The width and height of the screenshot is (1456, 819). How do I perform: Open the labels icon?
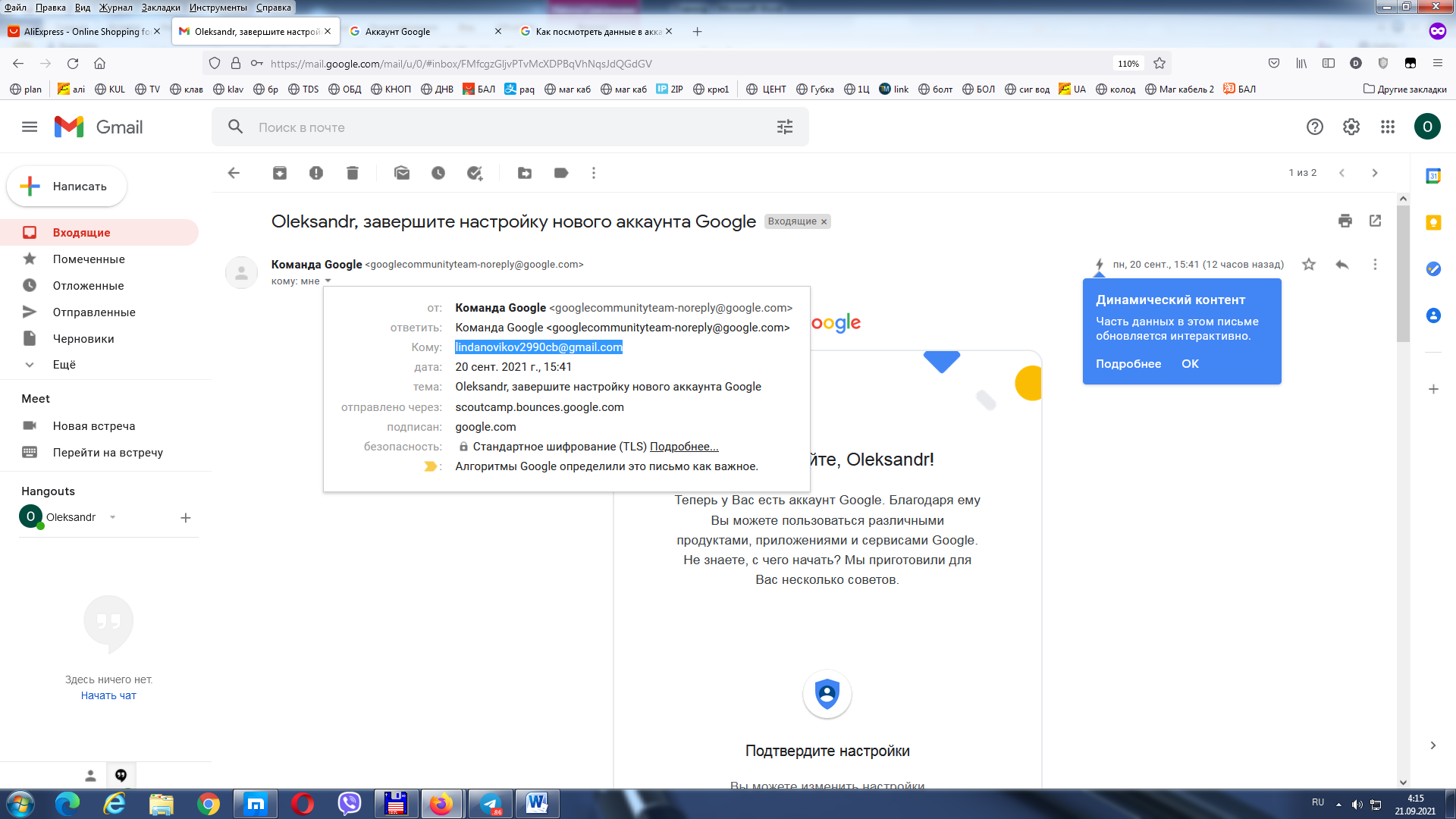pos(561,173)
